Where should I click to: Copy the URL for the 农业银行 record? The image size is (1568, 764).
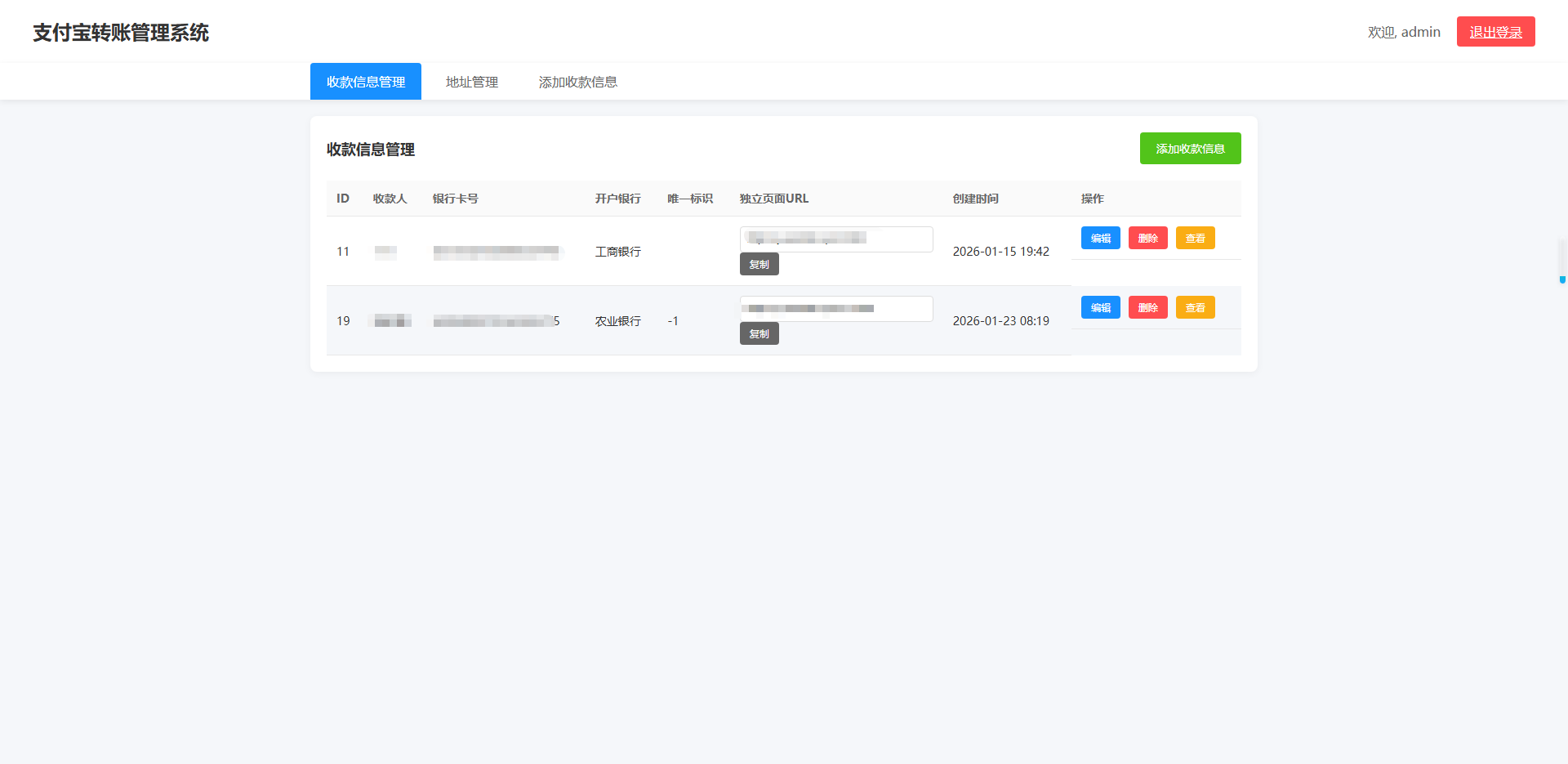[x=759, y=333]
